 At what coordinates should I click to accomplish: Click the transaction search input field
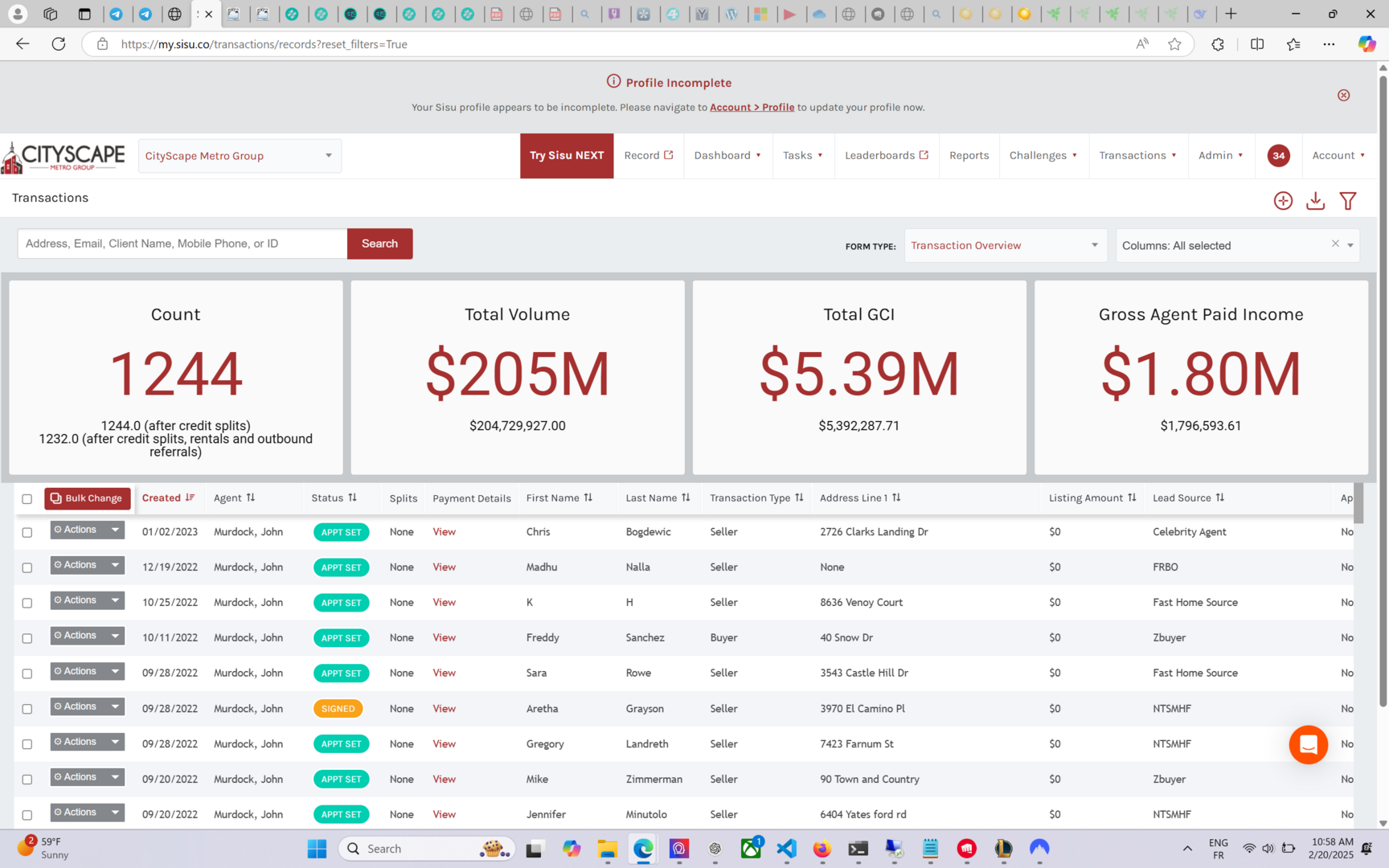[x=182, y=244]
